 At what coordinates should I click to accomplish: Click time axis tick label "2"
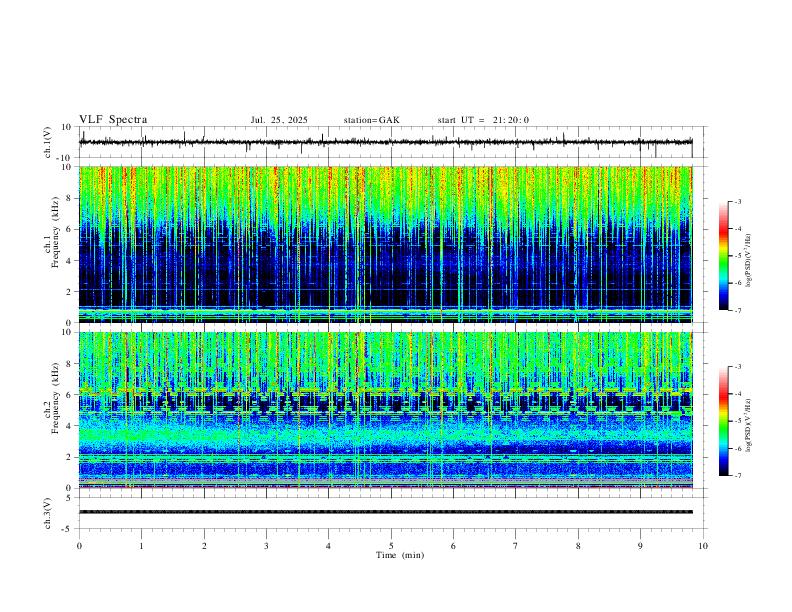(204, 546)
